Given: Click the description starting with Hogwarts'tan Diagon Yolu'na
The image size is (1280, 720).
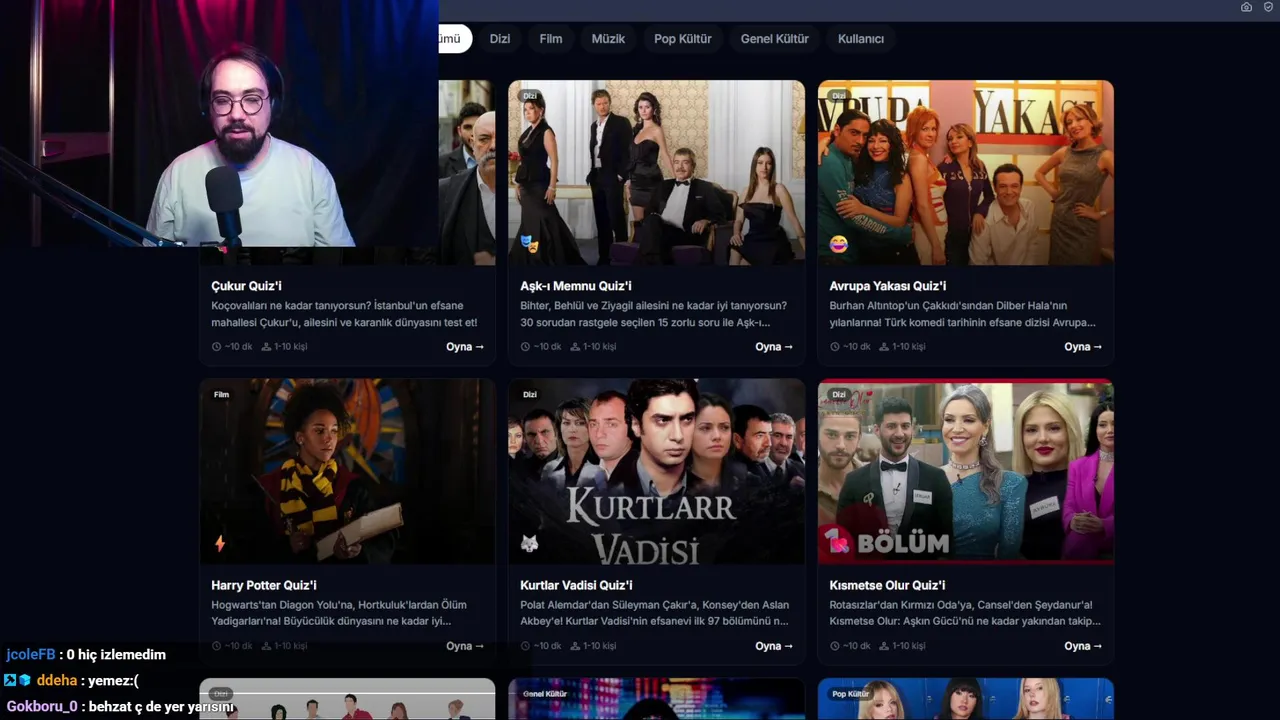Looking at the screenshot, I should pos(339,613).
